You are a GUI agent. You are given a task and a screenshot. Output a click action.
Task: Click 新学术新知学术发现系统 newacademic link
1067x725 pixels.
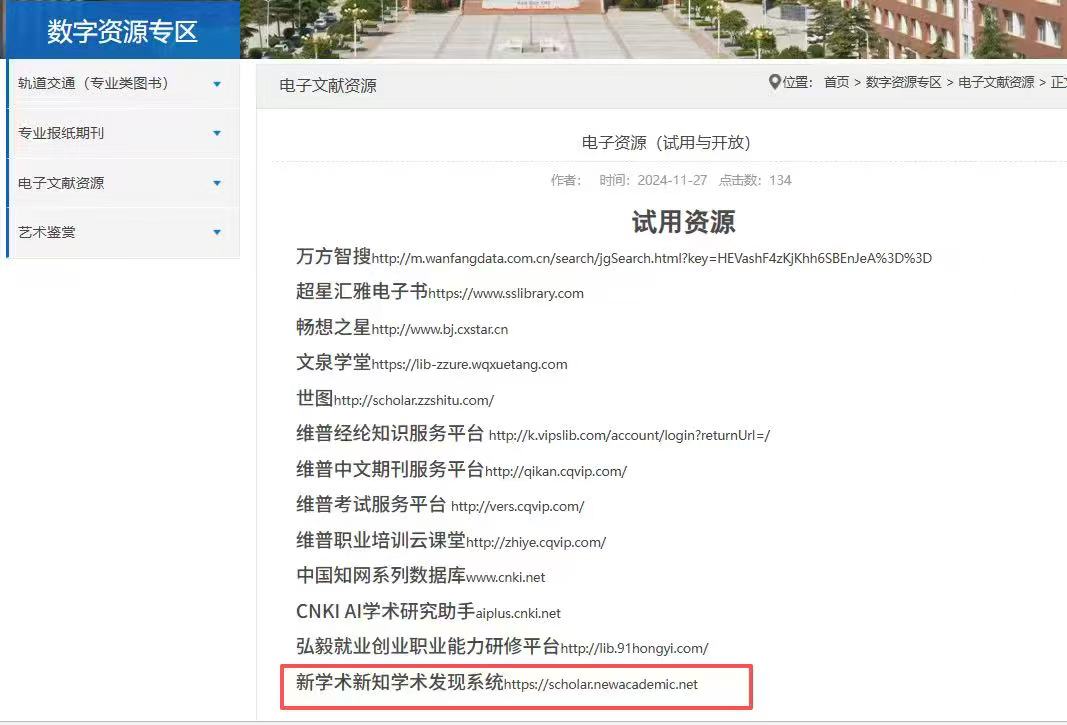[x=600, y=685]
